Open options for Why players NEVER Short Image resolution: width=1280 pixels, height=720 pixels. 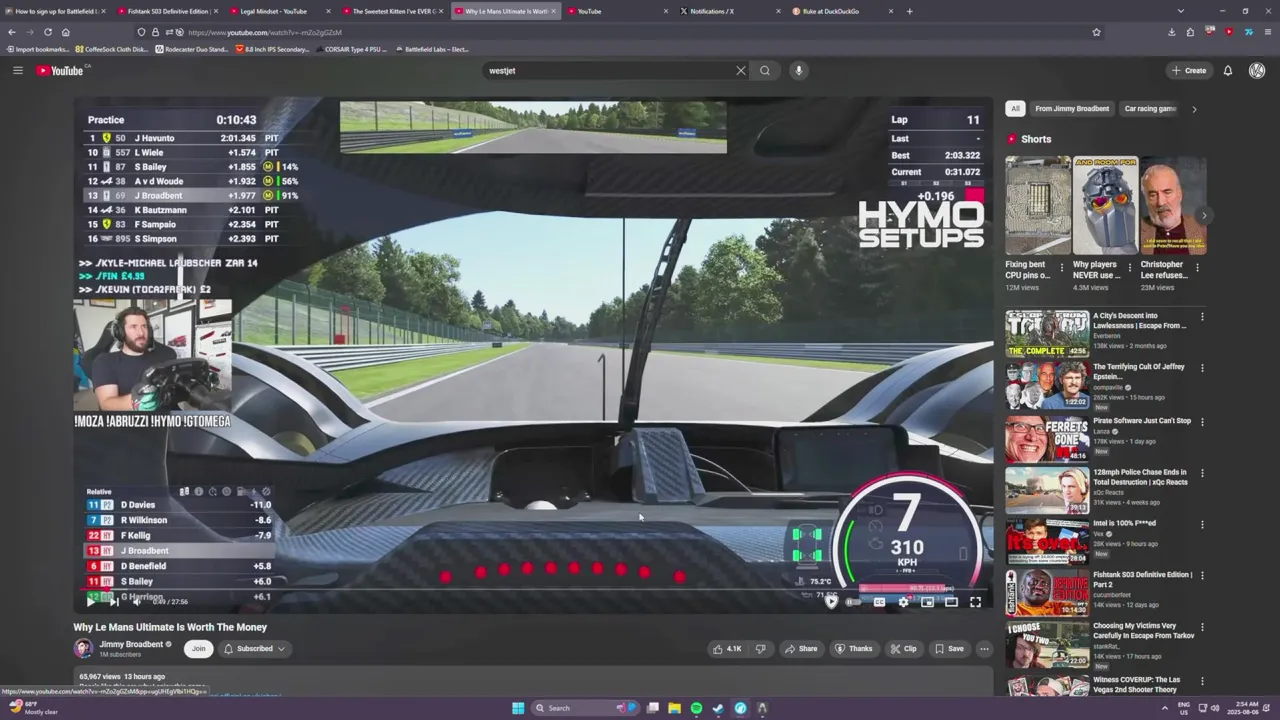pyautogui.click(x=1130, y=267)
